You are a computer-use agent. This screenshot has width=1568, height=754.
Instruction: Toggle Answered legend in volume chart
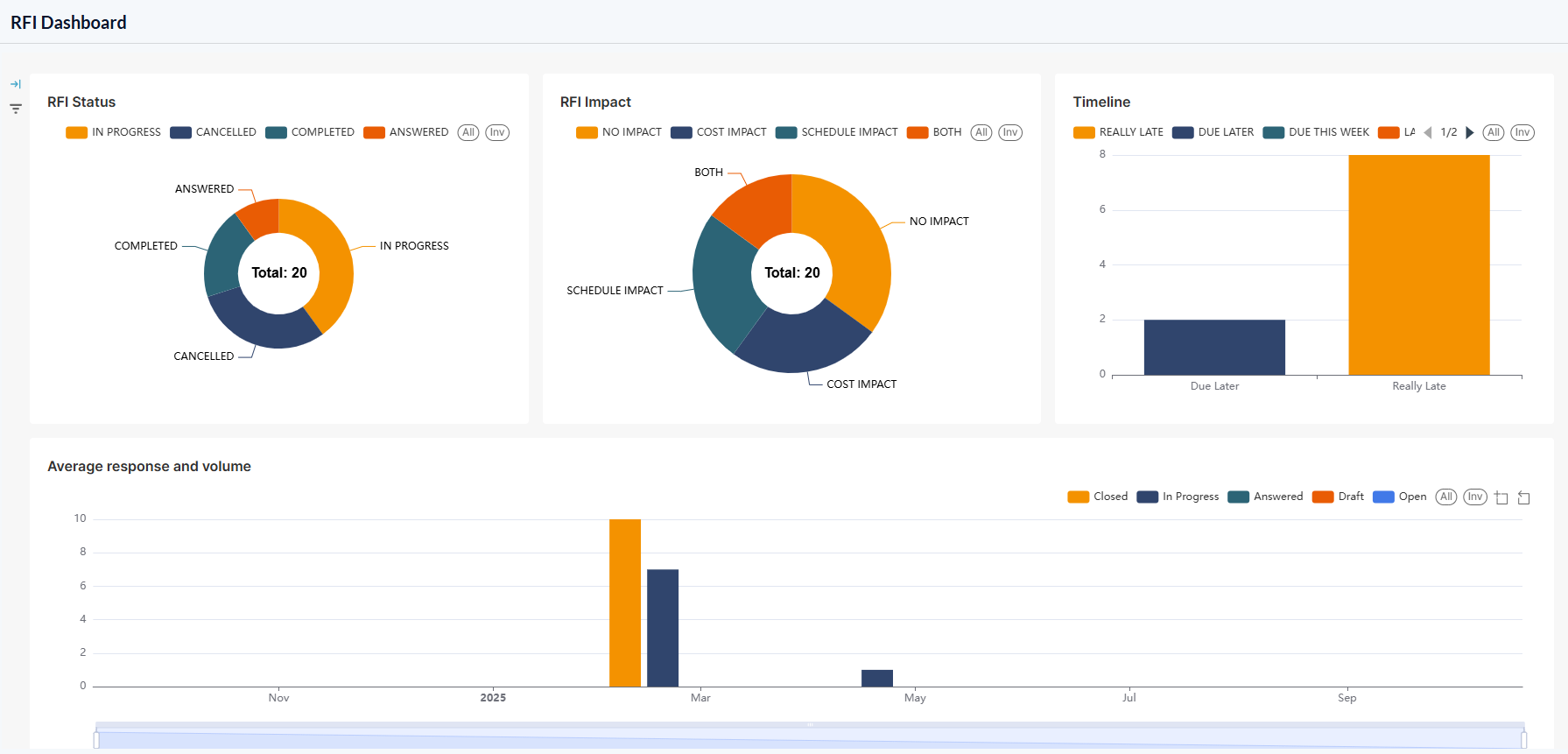(1265, 497)
